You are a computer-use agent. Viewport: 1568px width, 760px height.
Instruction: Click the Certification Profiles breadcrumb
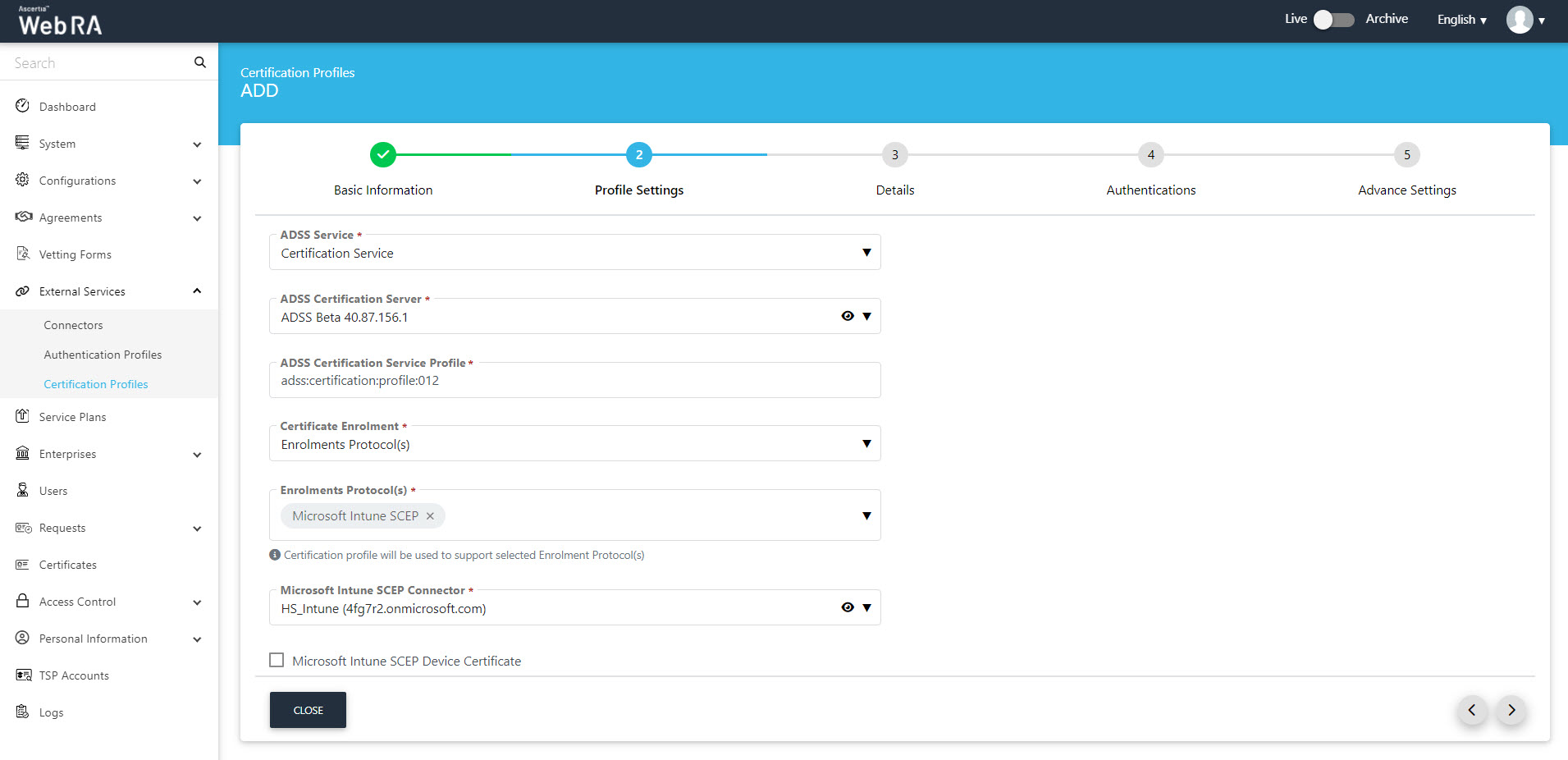point(298,72)
